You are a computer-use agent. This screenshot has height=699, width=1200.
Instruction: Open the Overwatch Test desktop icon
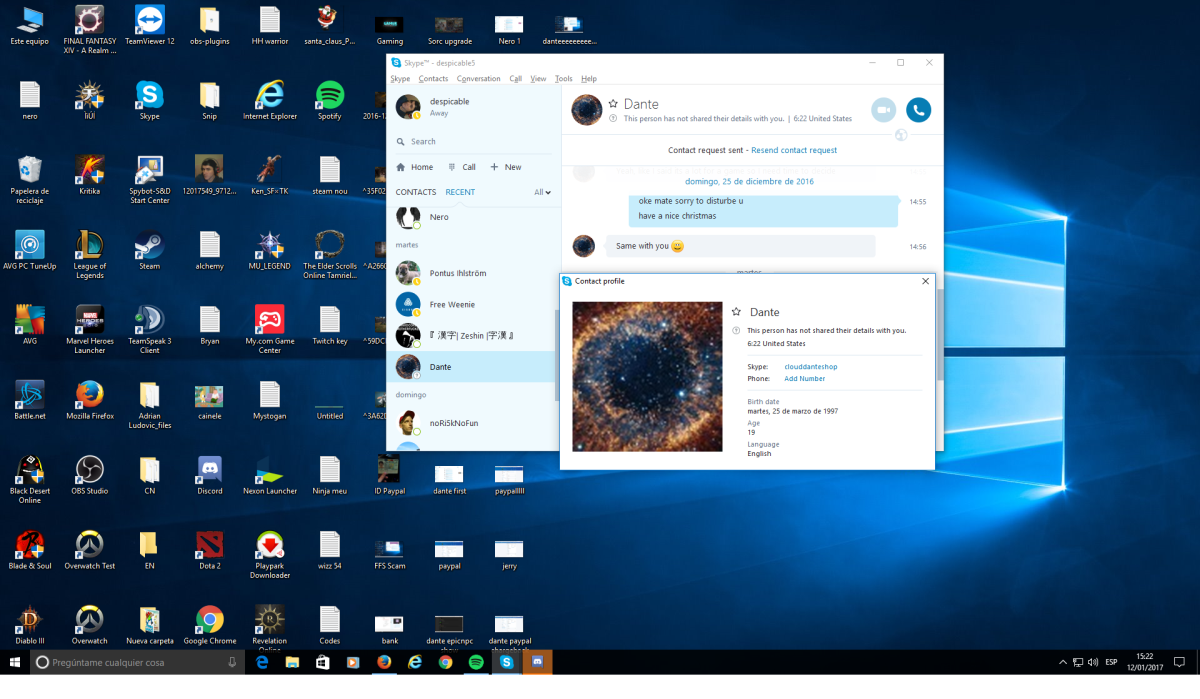click(90, 550)
